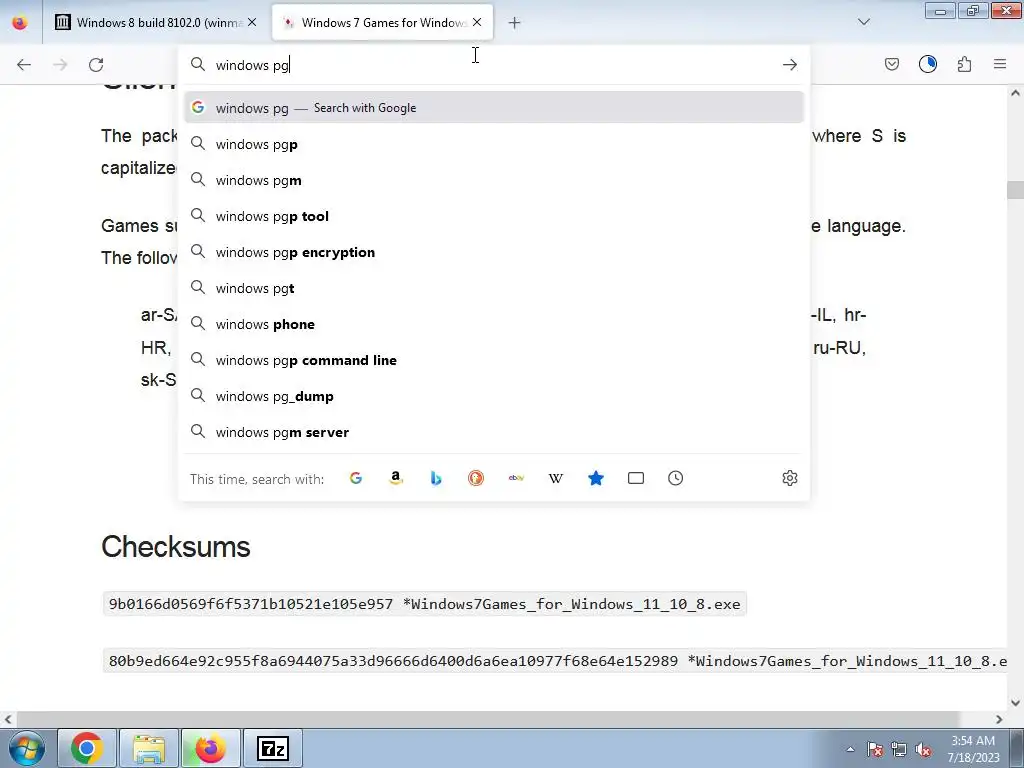Select 'windows pg — Search with Google' suggestion
This screenshot has height=768, width=1024.
[494, 108]
